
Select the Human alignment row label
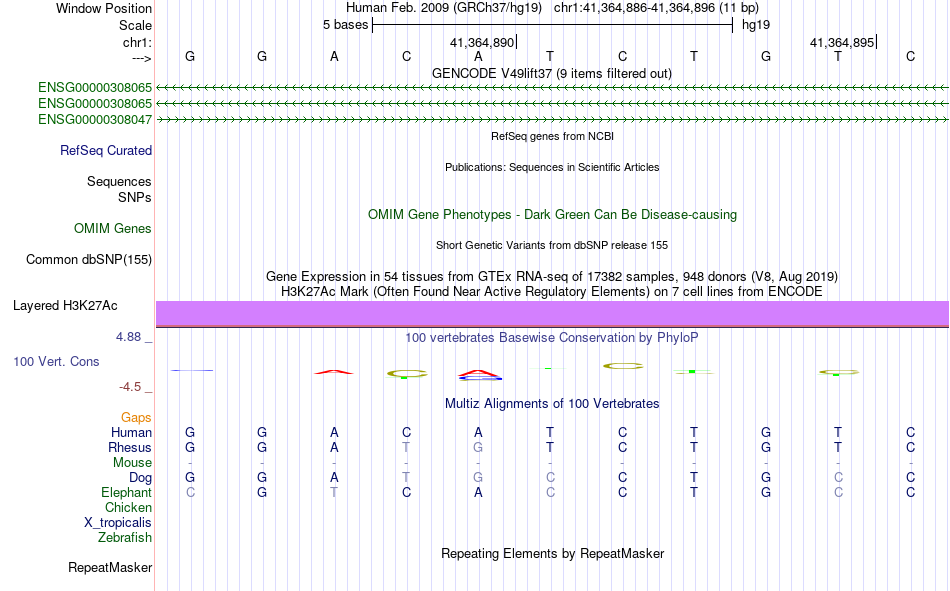point(131,432)
